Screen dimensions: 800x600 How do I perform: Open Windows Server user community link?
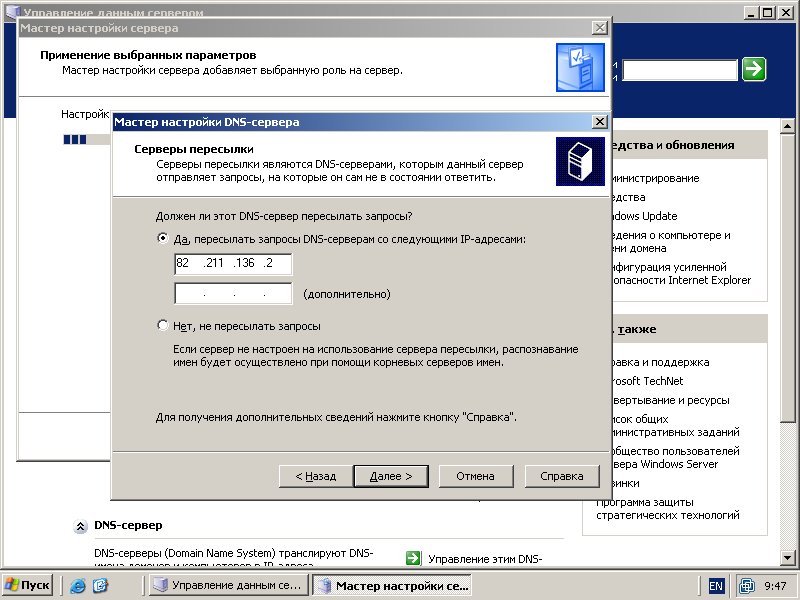[675, 457]
